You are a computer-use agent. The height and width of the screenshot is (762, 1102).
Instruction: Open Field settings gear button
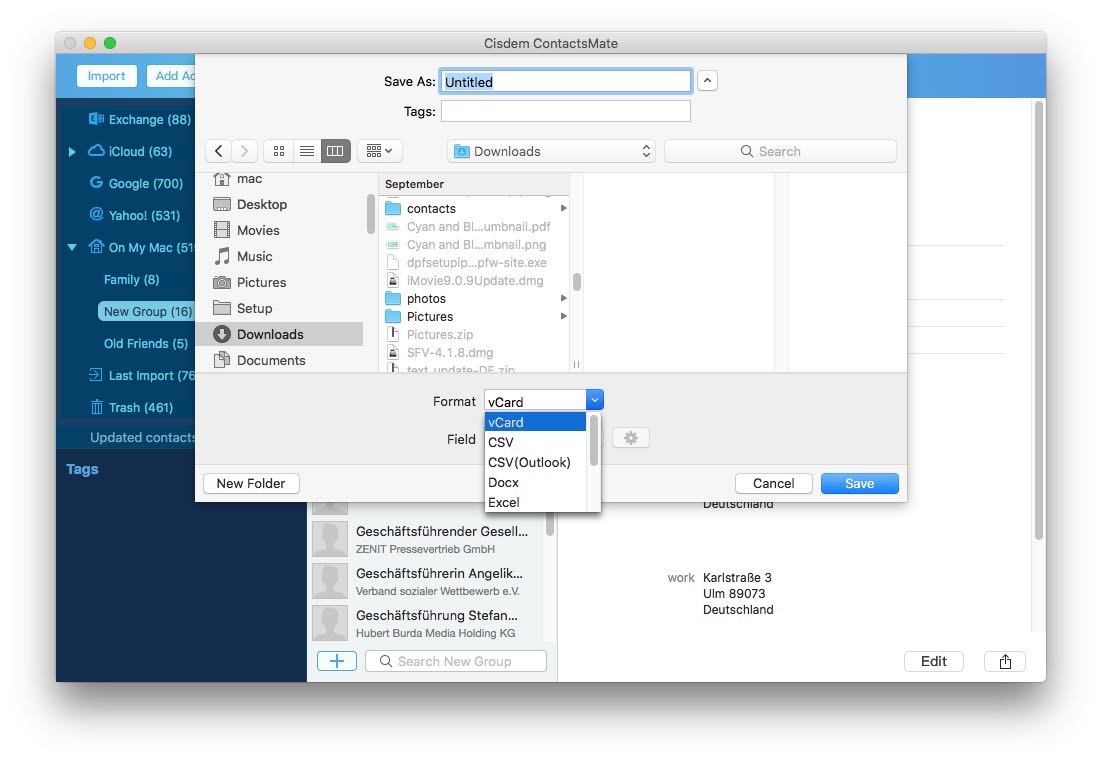[x=631, y=438]
